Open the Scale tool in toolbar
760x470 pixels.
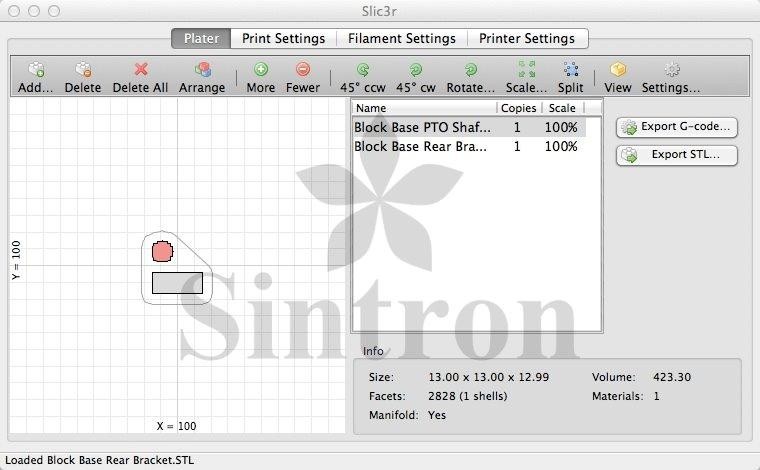click(526, 71)
